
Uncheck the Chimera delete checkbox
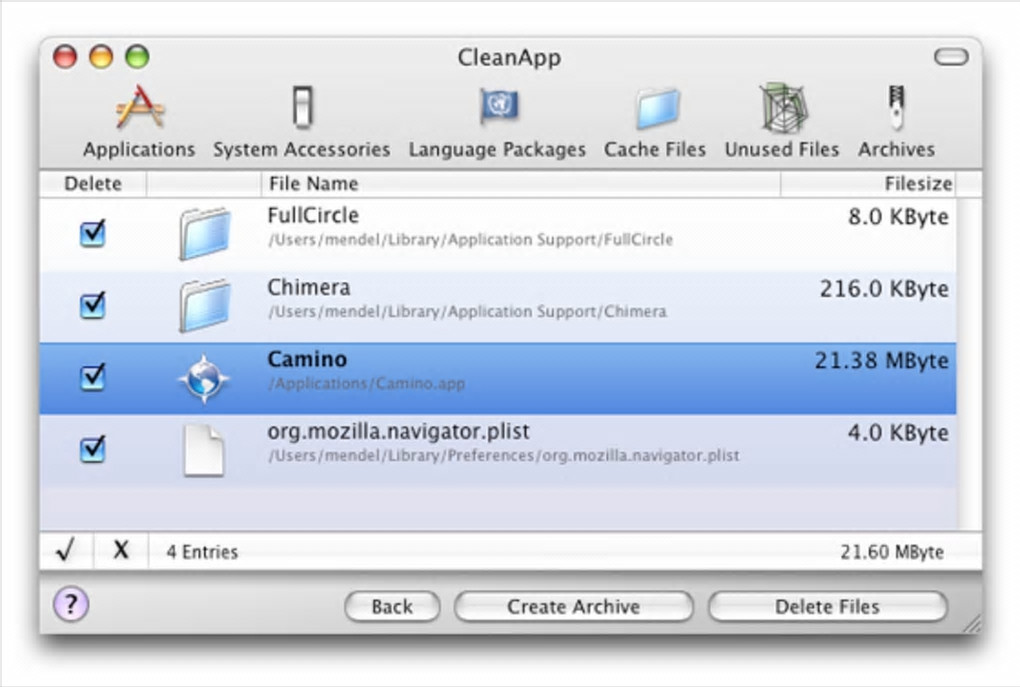(92, 304)
